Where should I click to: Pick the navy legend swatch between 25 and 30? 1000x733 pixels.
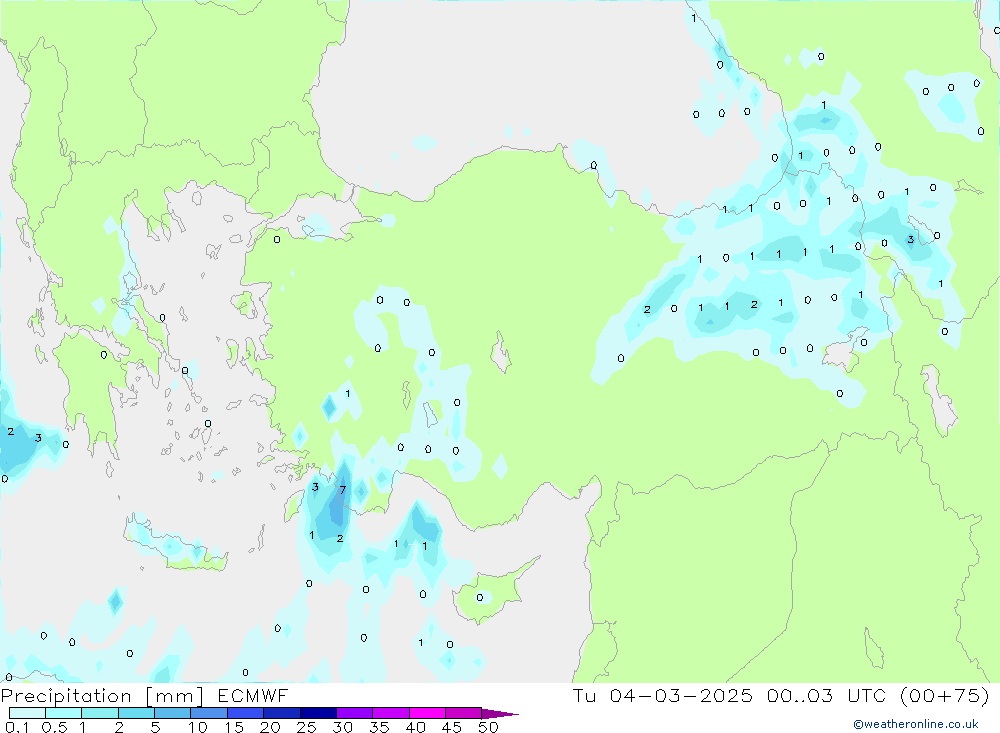318,713
